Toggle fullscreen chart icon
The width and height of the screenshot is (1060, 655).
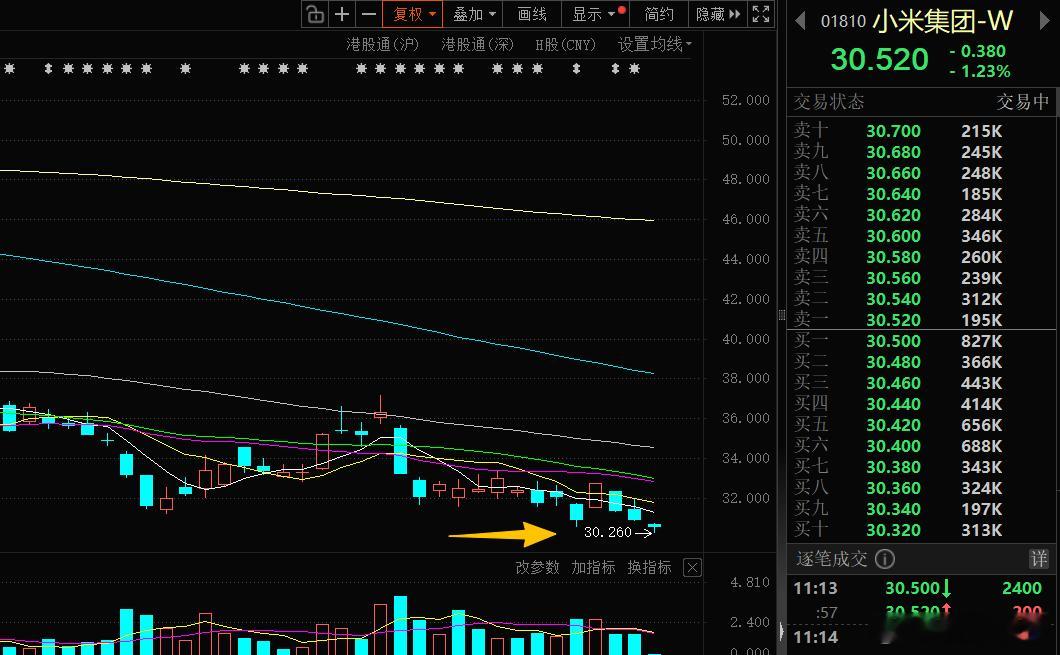coord(761,14)
